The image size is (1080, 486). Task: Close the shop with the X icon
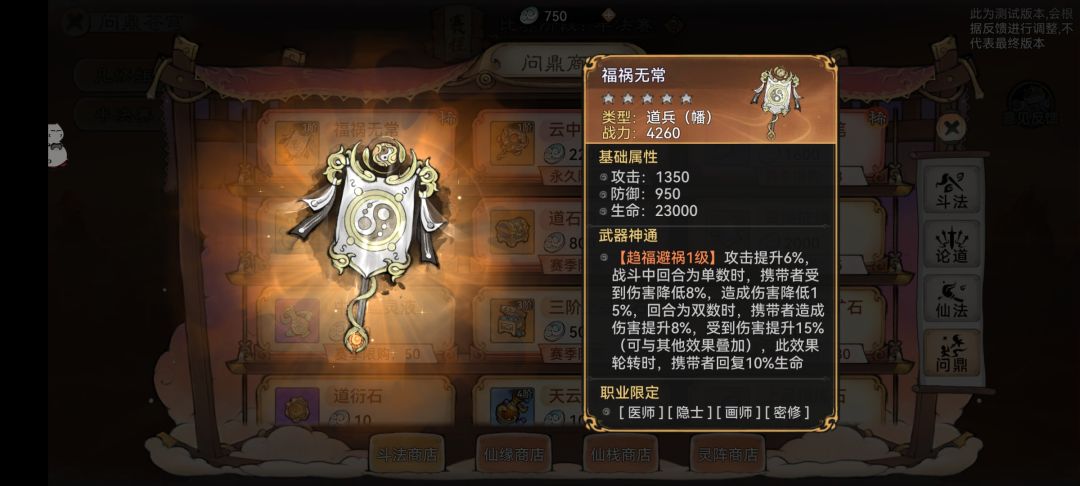pos(951,128)
